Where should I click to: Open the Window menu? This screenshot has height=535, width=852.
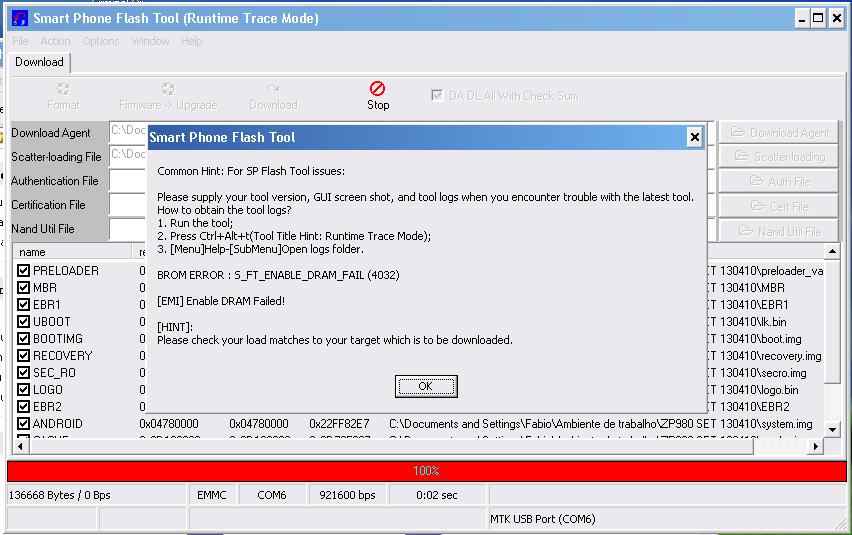click(x=151, y=41)
